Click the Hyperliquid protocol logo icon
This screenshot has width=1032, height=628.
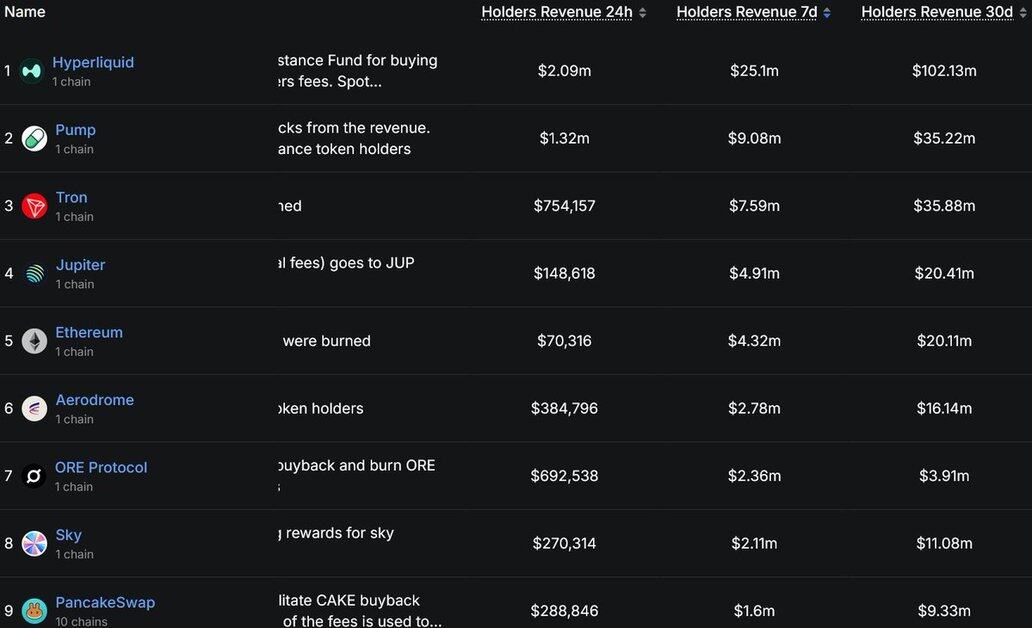[32, 72]
